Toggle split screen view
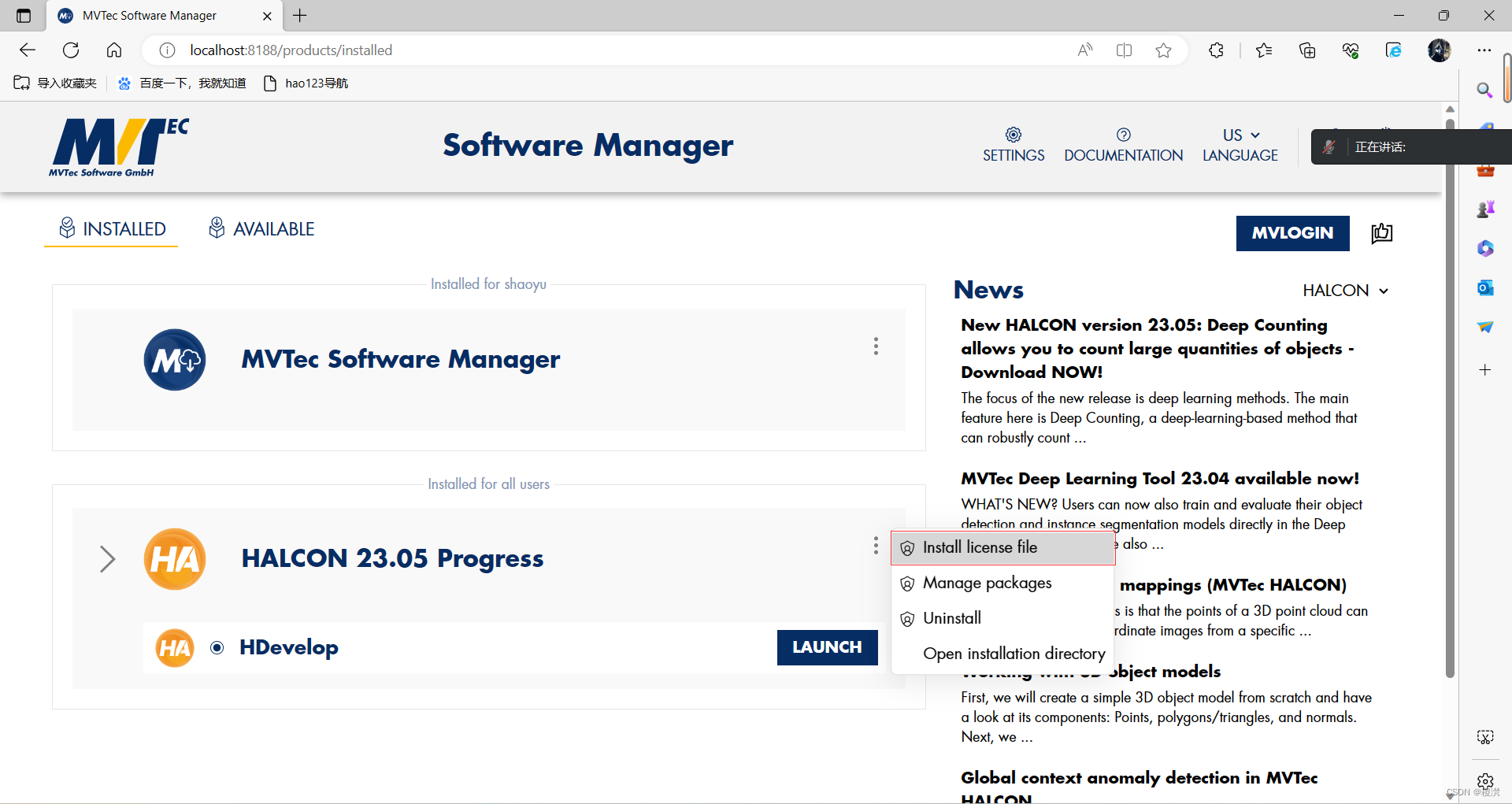The height and width of the screenshot is (804, 1512). (1125, 50)
